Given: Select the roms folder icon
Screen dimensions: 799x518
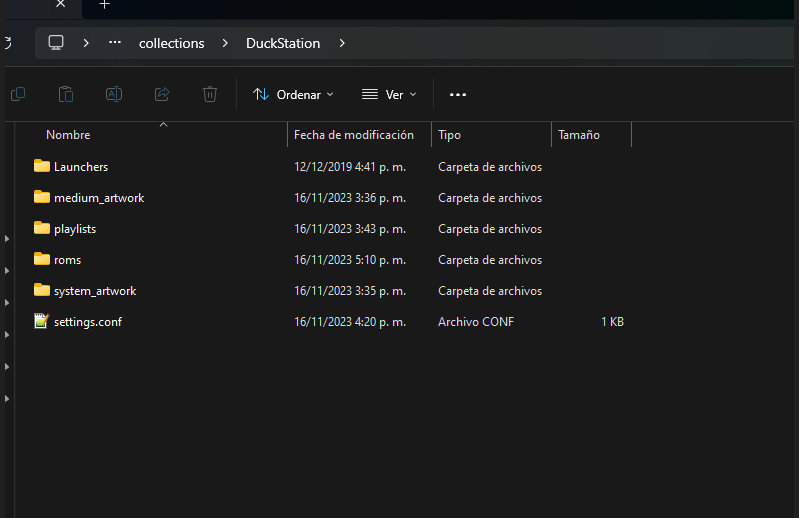Looking at the screenshot, I should coord(42,259).
